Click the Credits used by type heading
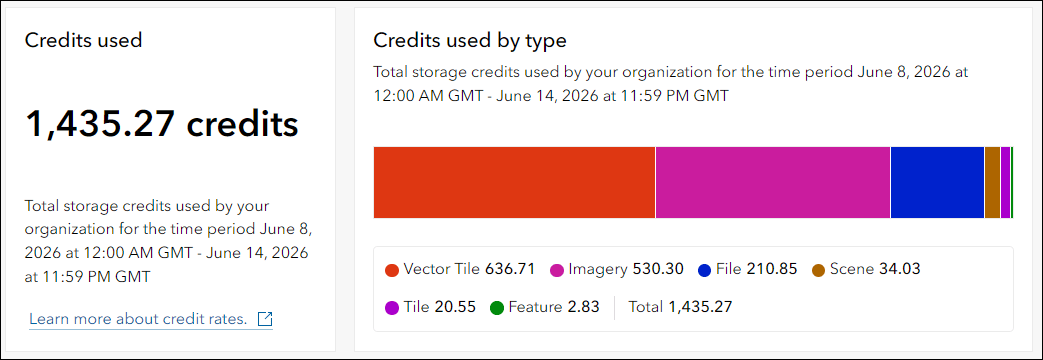 pos(470,41)
